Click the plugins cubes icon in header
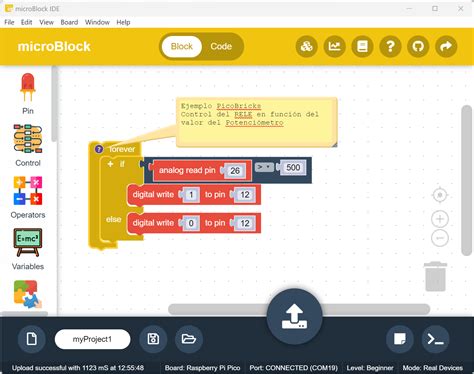Image resolution: width=474 pixels, height=374 pixels. pyautogui.click(x=306, y=46)
